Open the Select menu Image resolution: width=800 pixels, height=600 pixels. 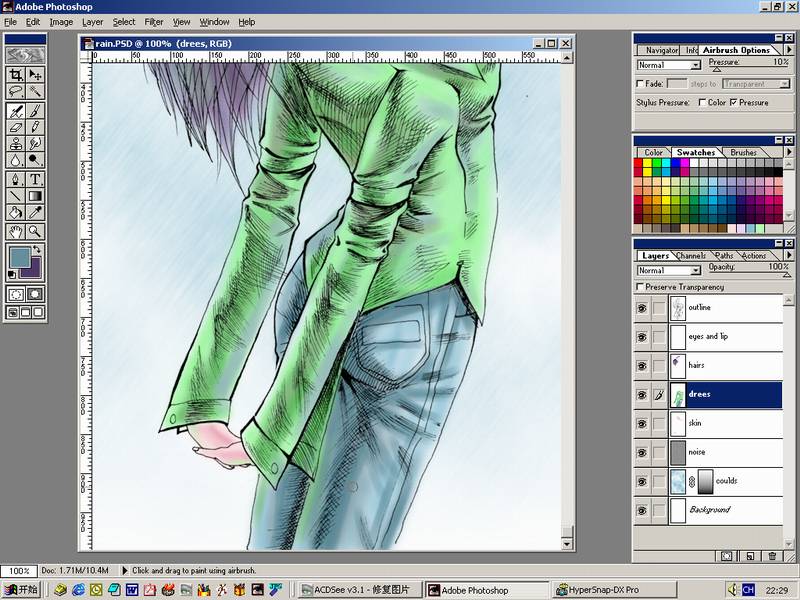(124, 22)
